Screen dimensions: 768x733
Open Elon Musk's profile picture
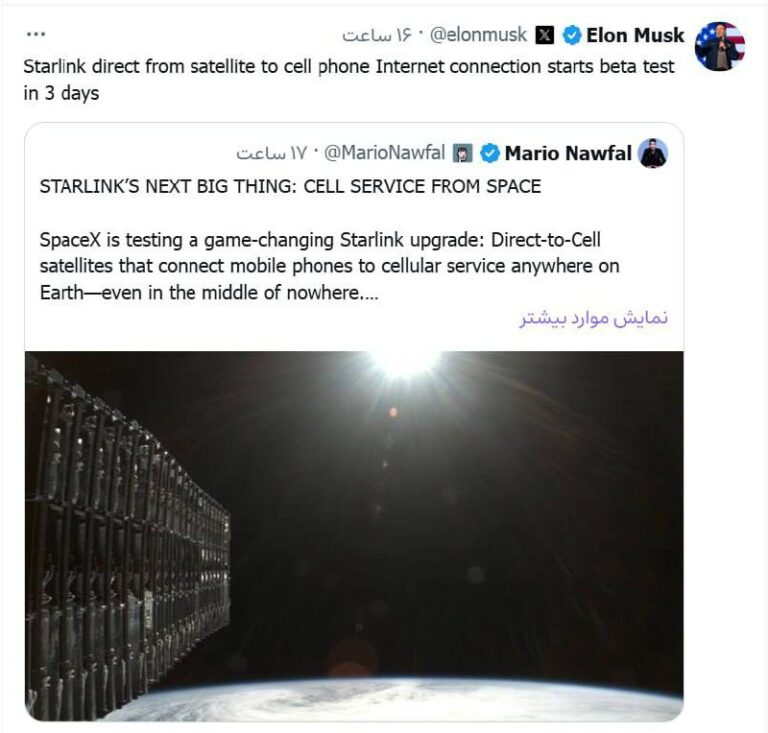(719, 46)
